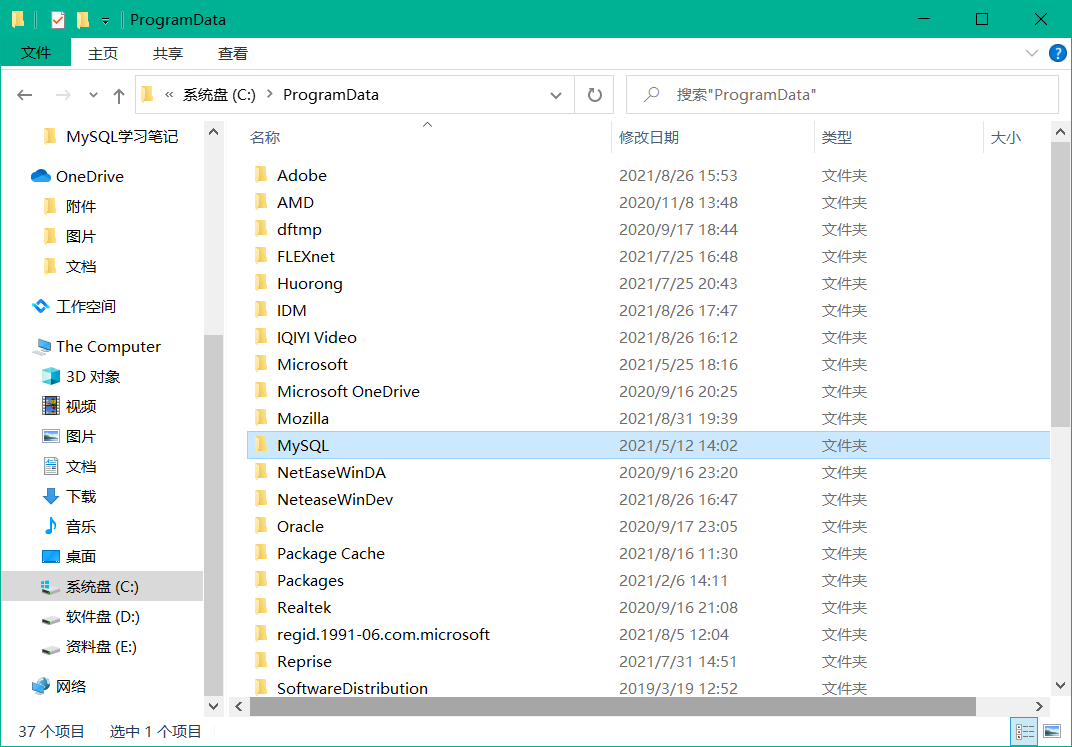
Task: Open 音乐 folder in the sidebar
Action: (x=81, y=527)
